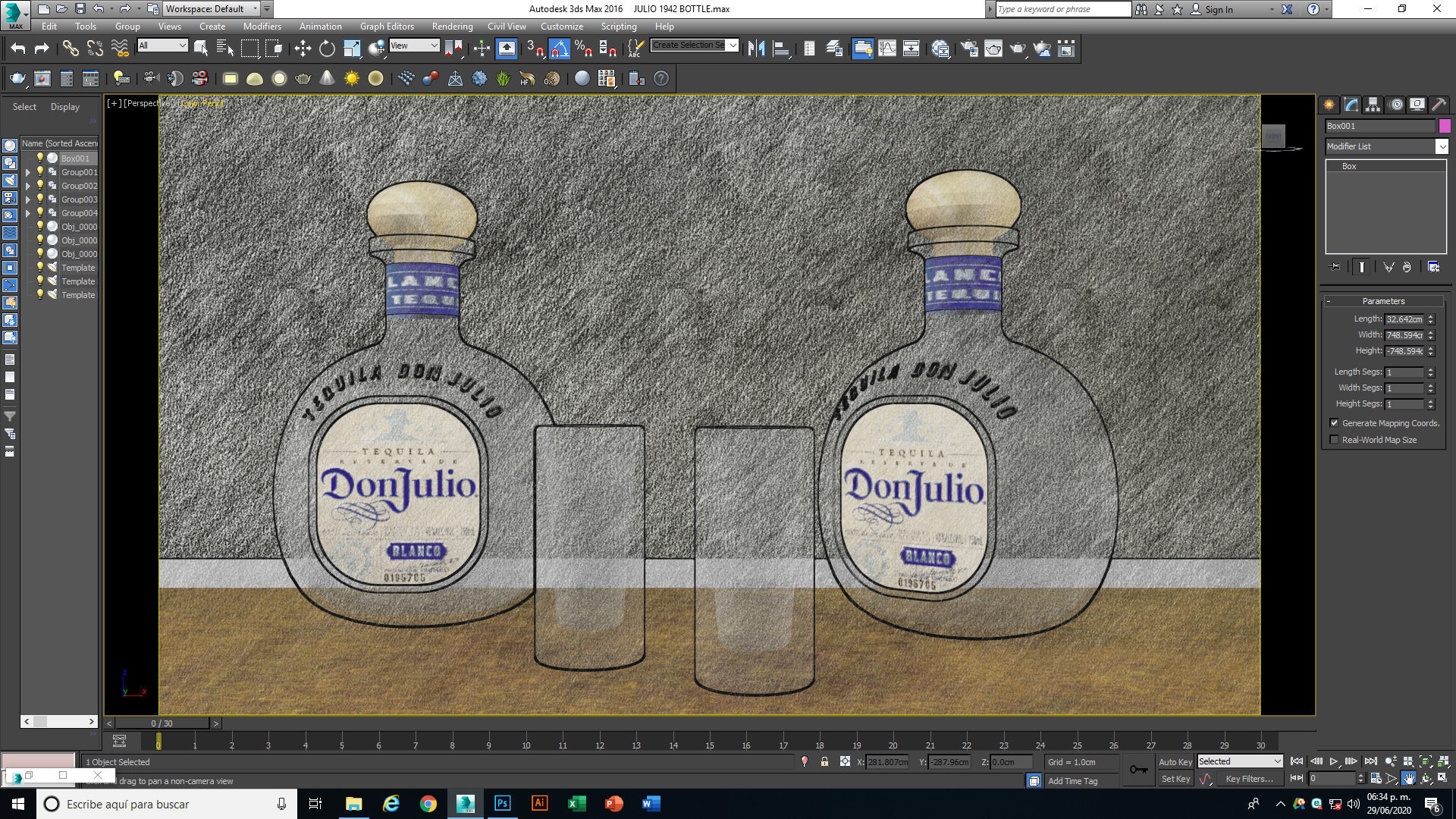This screenshot has height=819, width=1456.
Task: Uncheck Generate Mapping Coords checkbox
Action: (x=1334, y=423)
